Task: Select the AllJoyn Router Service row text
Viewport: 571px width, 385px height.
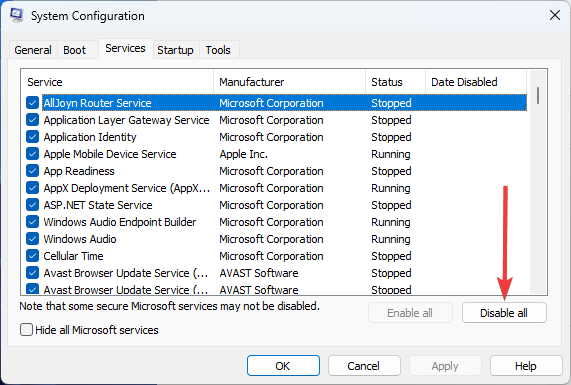Action: pyautogui.click(x=98, y=103)
